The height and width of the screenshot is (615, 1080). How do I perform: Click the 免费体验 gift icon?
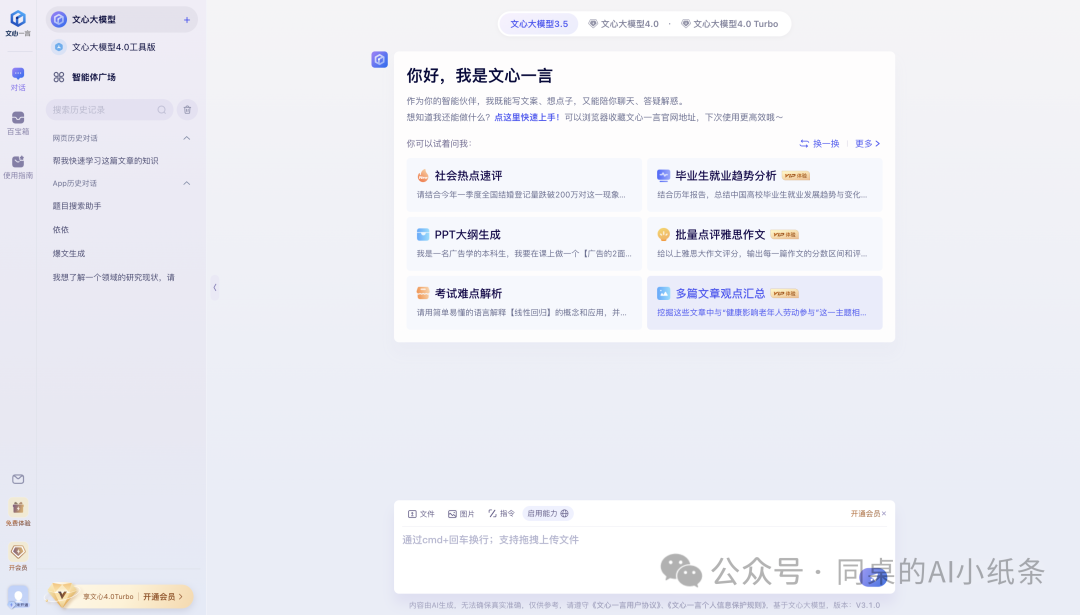(17, 508)
